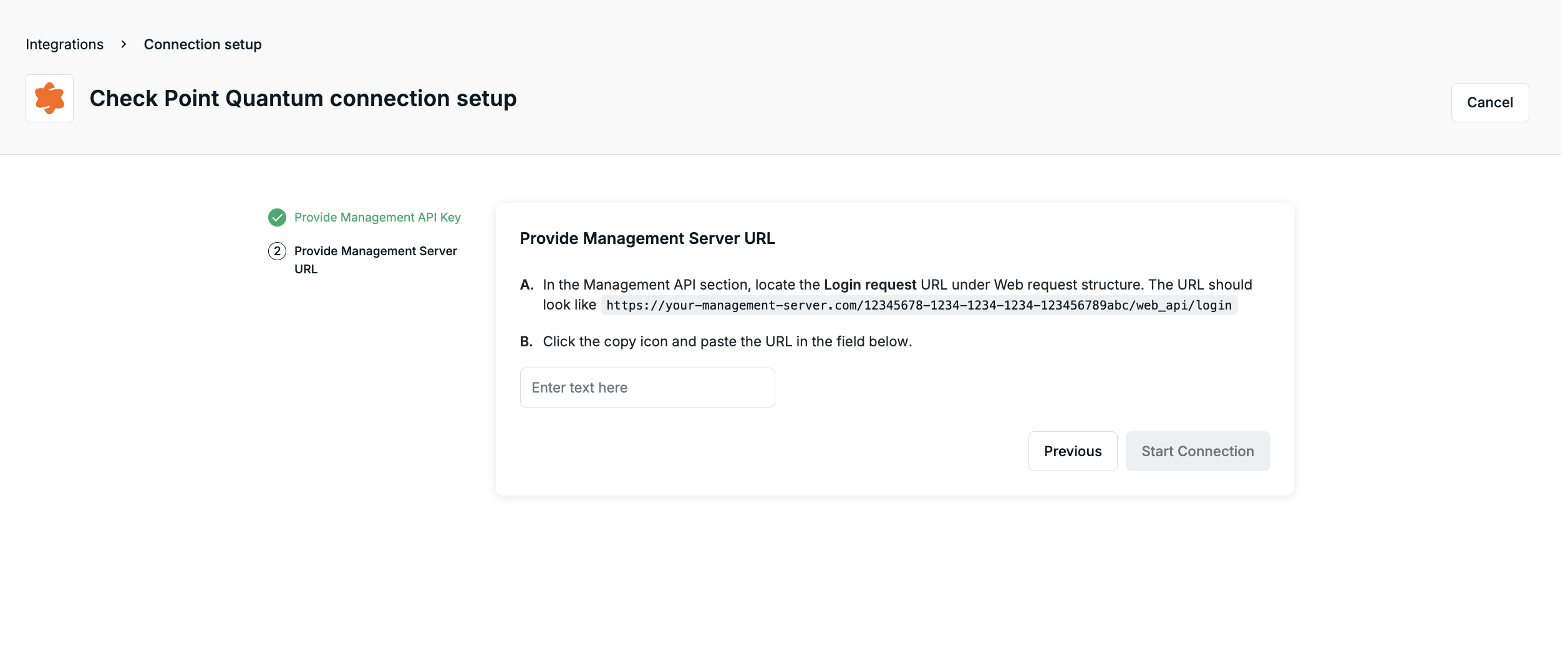Image resolution: width=1568 pixels, height=664 pixels.
Task: Open the Provide Management API Key step
Action: tap(377, 217)
